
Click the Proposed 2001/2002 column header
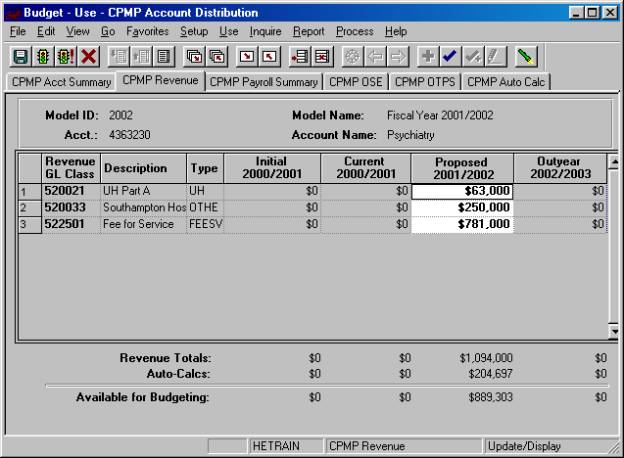coord(463,166)
